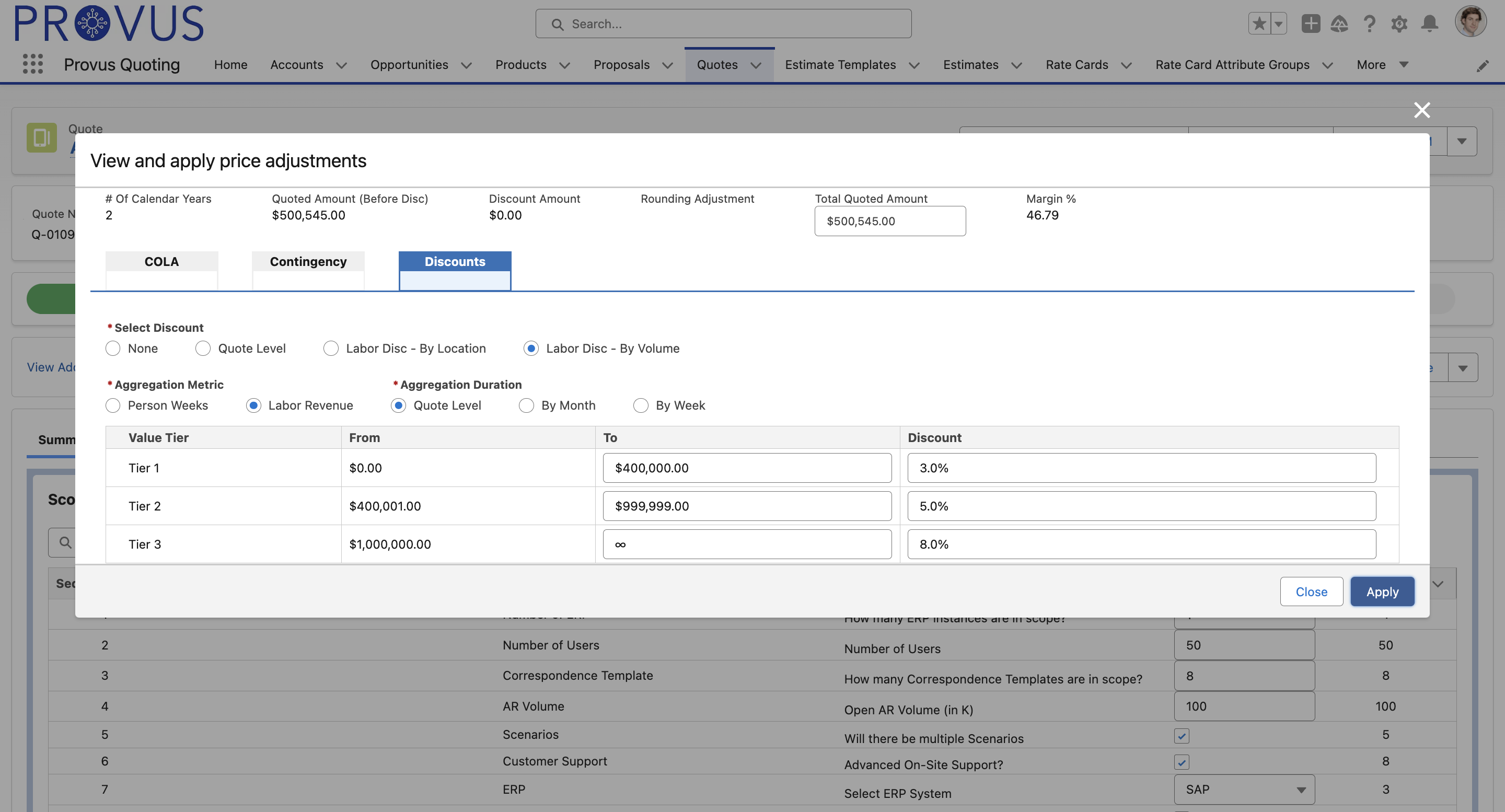1505x812 pixels.
Task: Click the Apply button
Action: click(1382, 591)
